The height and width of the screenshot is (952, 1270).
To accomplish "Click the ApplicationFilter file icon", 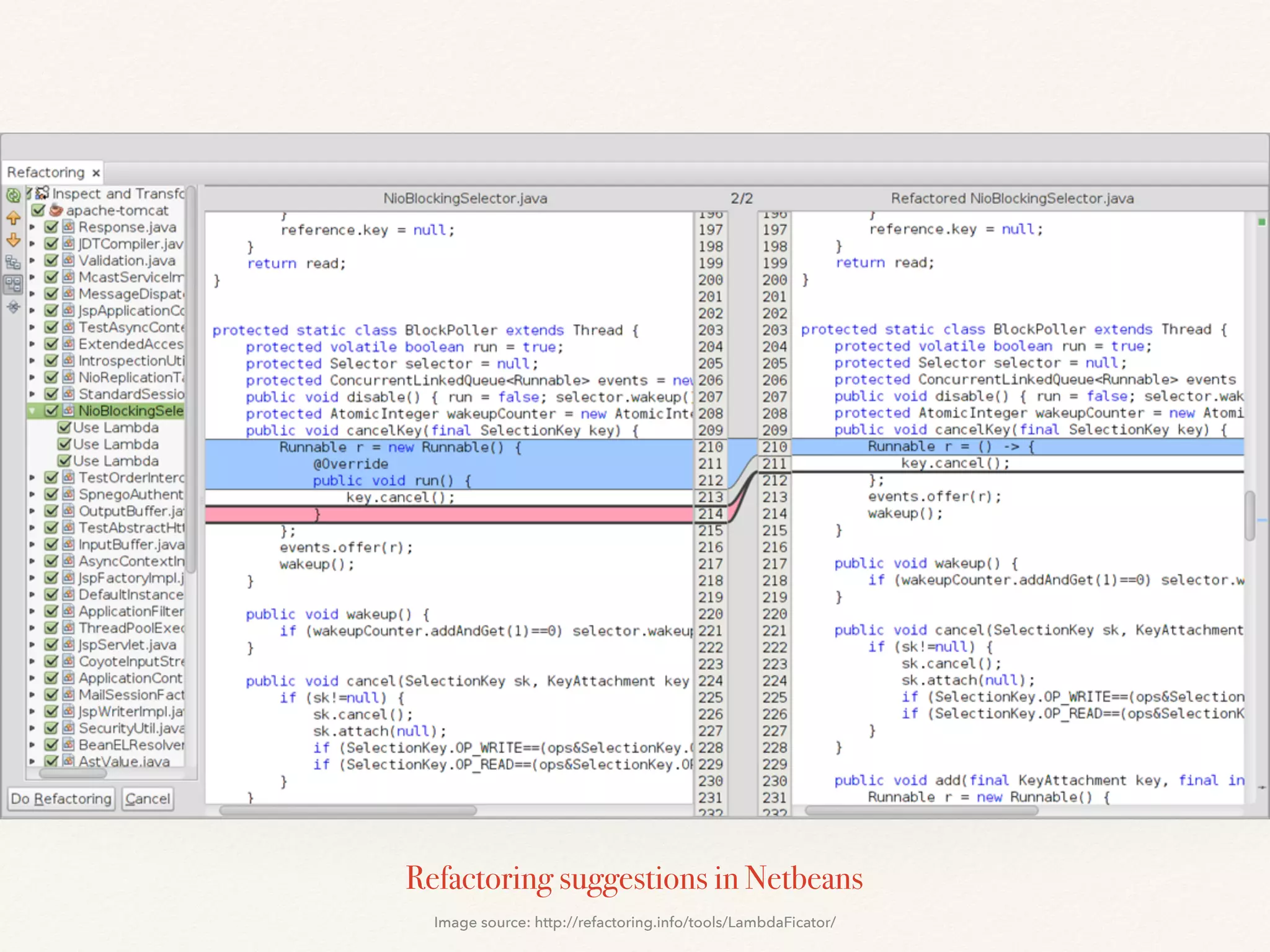I will click(x=68, y=612).
